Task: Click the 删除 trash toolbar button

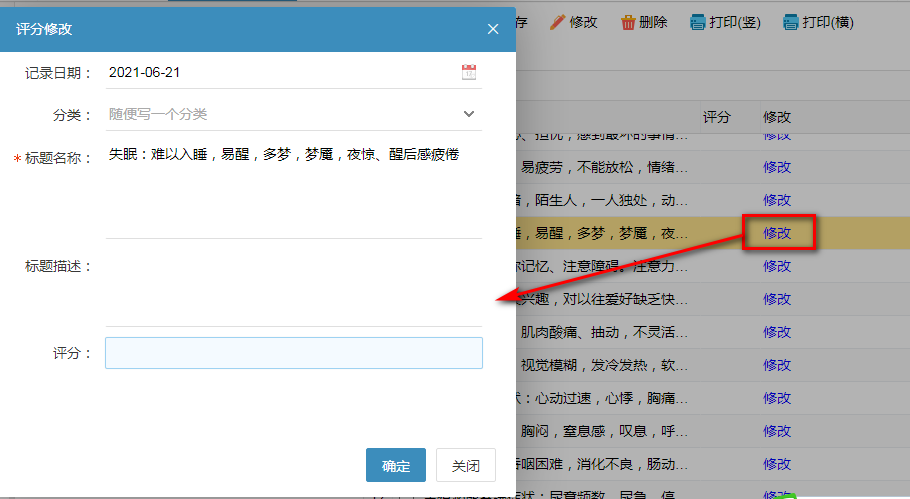Action: (x=644, y=23)
